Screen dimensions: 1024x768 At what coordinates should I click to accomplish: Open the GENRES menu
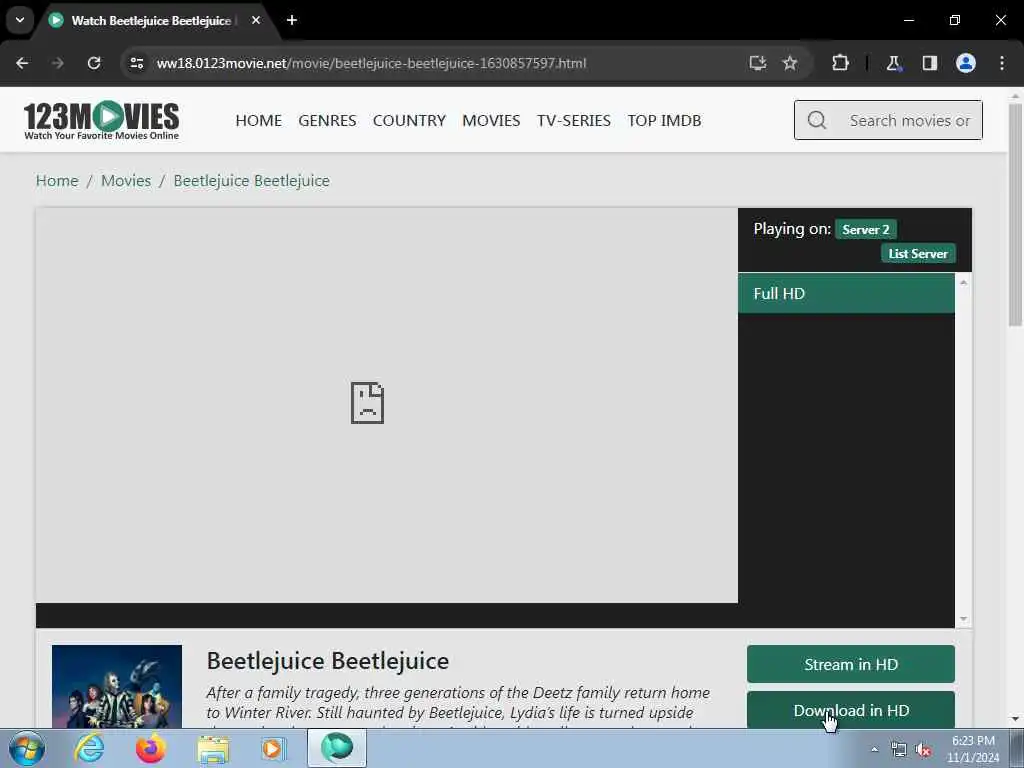click(327, 120)
